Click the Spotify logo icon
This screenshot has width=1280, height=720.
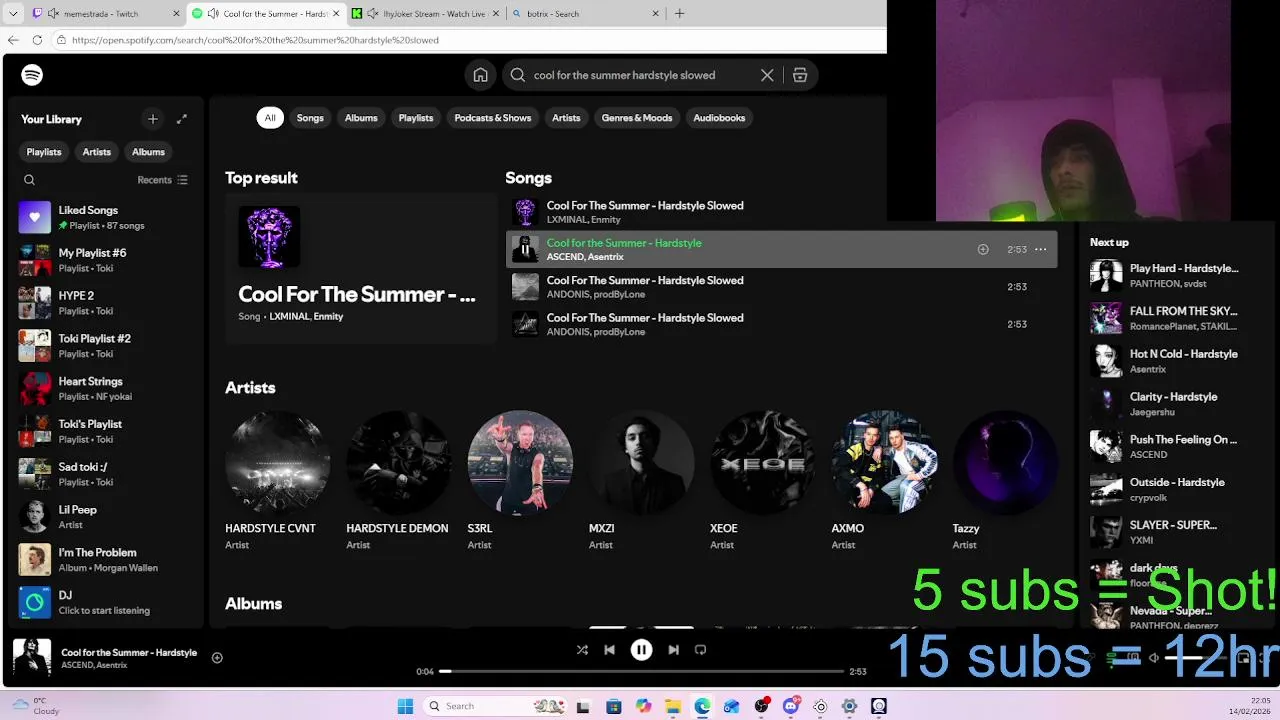pos(32,75)
